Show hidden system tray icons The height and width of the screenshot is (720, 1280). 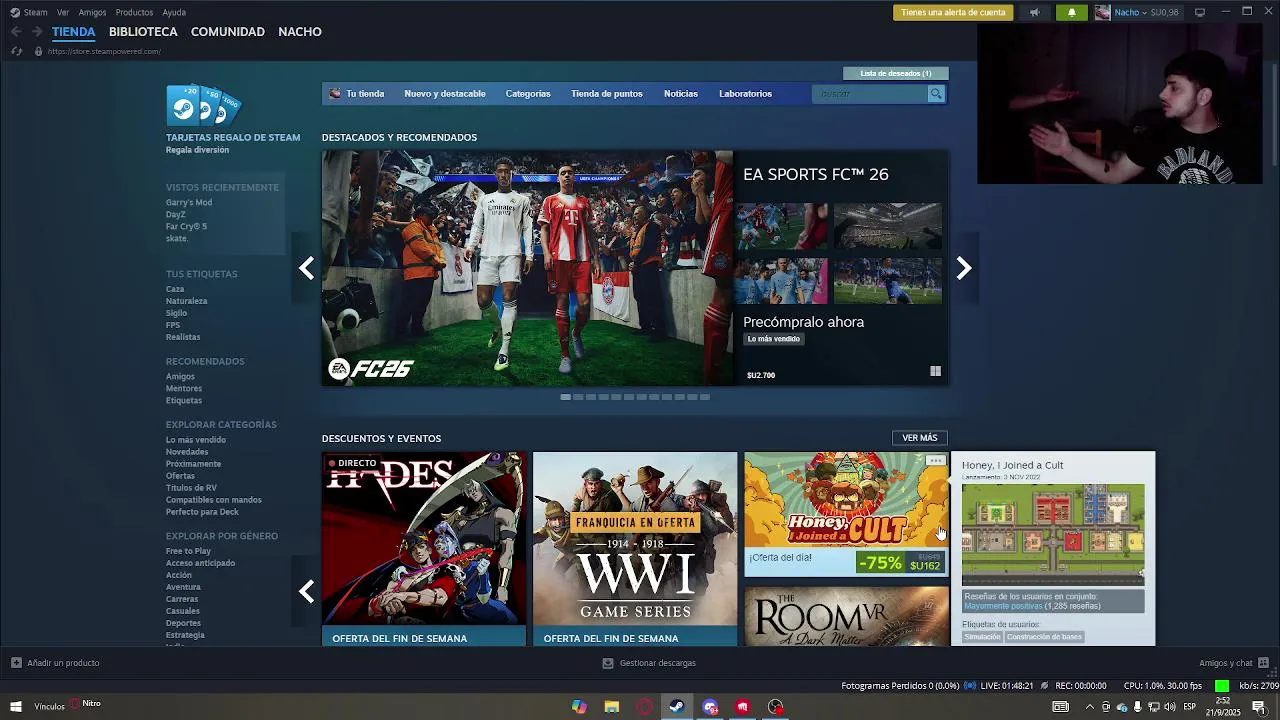(1089, 707)
